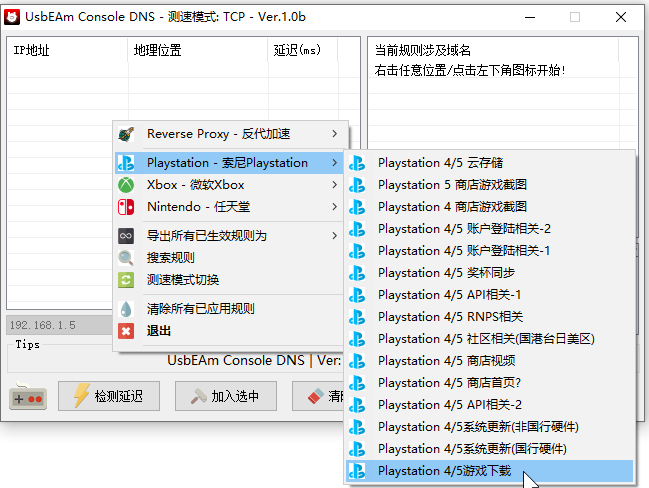The width and height of the screenshot is (649, 488).
Task: Click the PS icon beside 社区相关(国港台日美区)
Action: (x=357, y=339)
